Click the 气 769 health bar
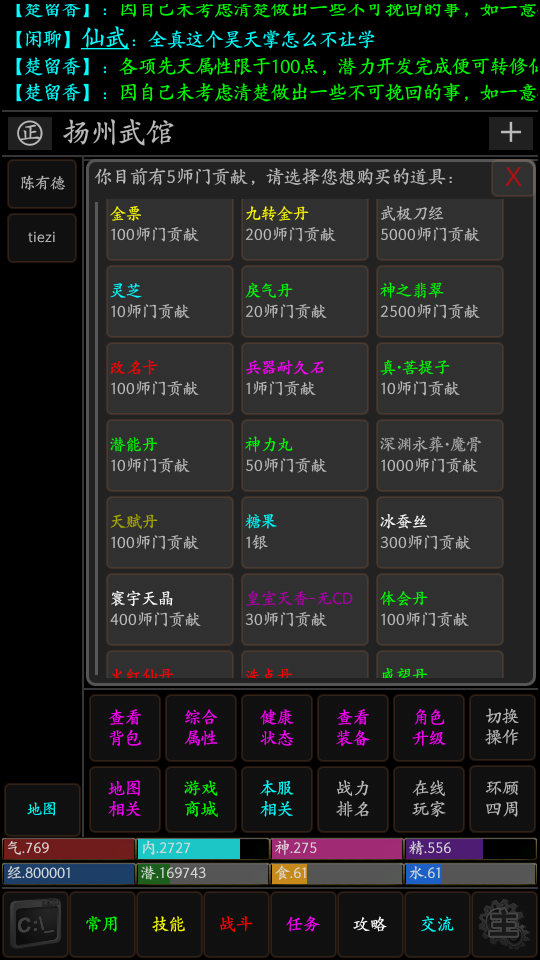The image size is (540, 960). pyautogui.click(x=69, y=849)
